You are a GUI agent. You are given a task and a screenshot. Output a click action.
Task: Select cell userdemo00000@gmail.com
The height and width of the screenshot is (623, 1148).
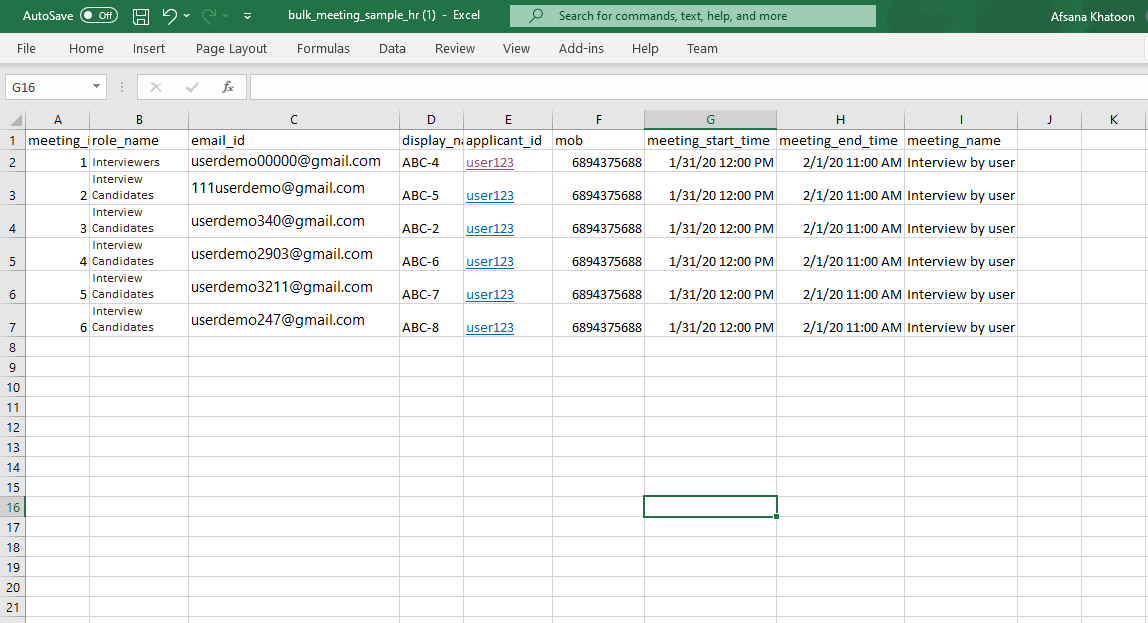point(294,162)
